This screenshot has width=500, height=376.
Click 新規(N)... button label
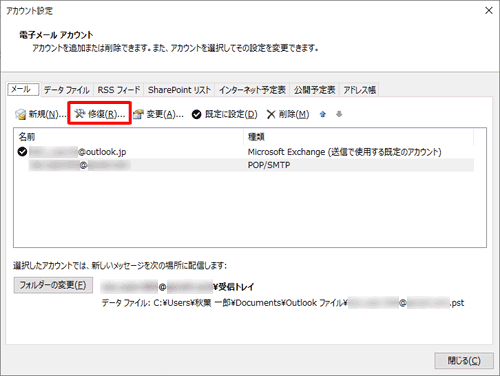tap(47, 114)
